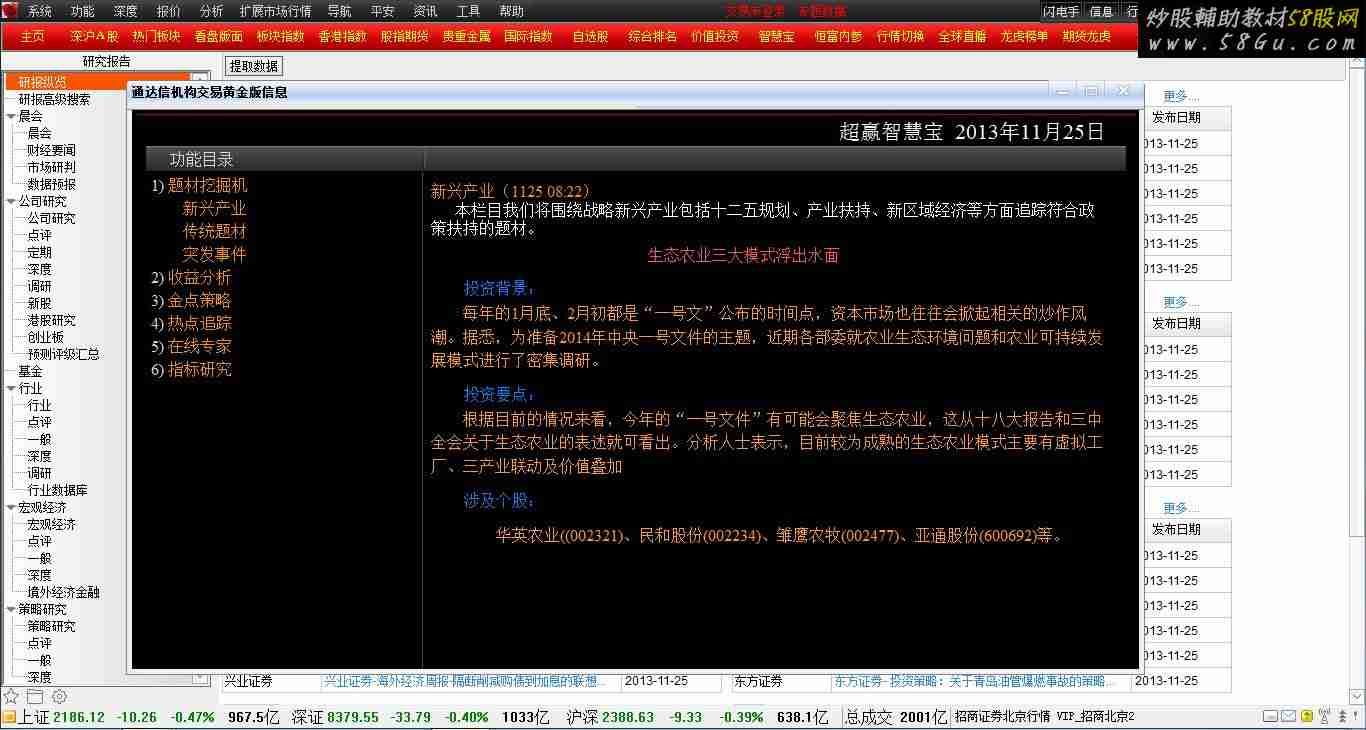1366x730 pixels.
Task: Select 境外经济金融 in the left tree
Action: (63, 592)
